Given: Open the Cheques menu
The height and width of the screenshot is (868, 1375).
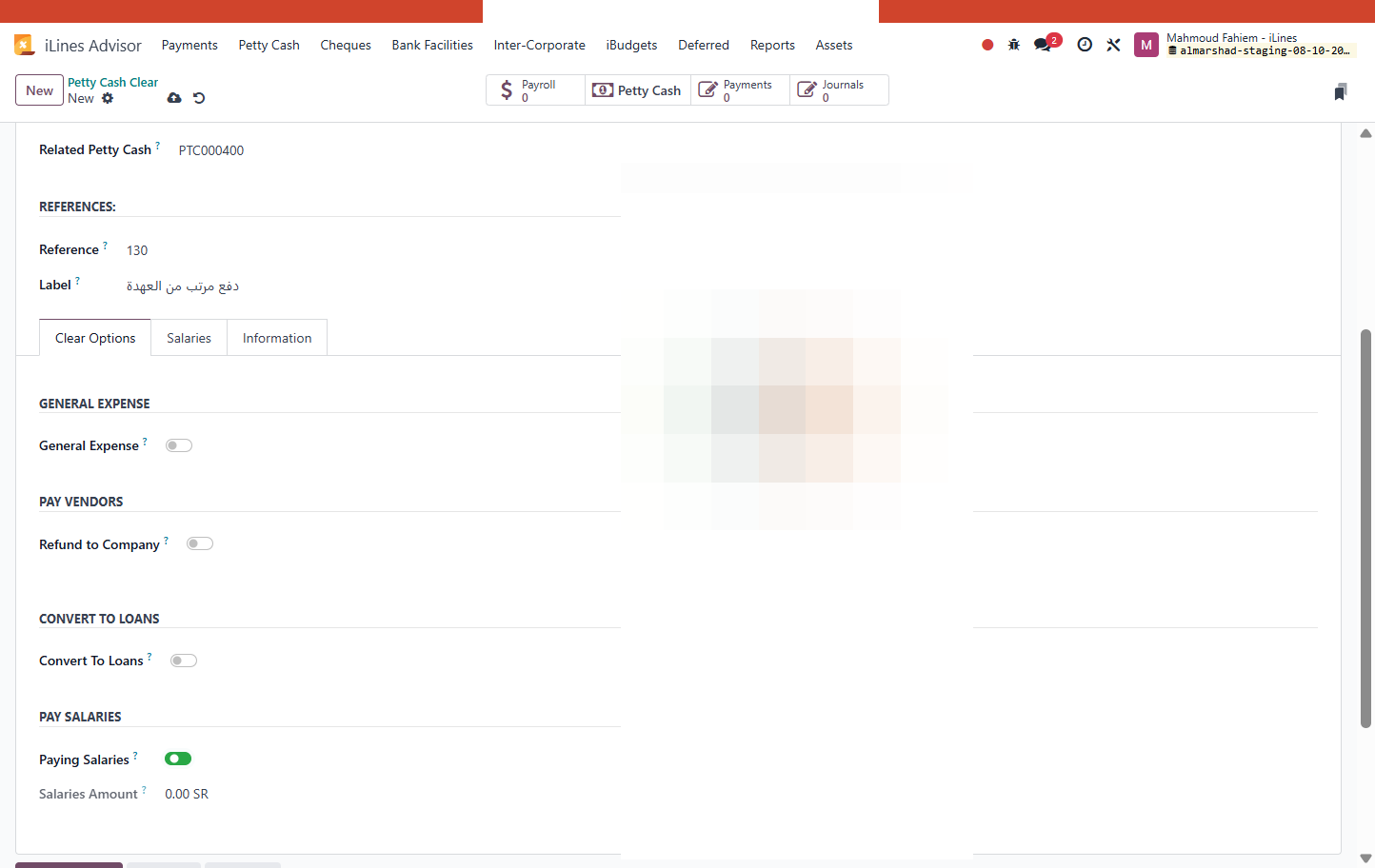Looking at the screenshot, I should point(346,45).
